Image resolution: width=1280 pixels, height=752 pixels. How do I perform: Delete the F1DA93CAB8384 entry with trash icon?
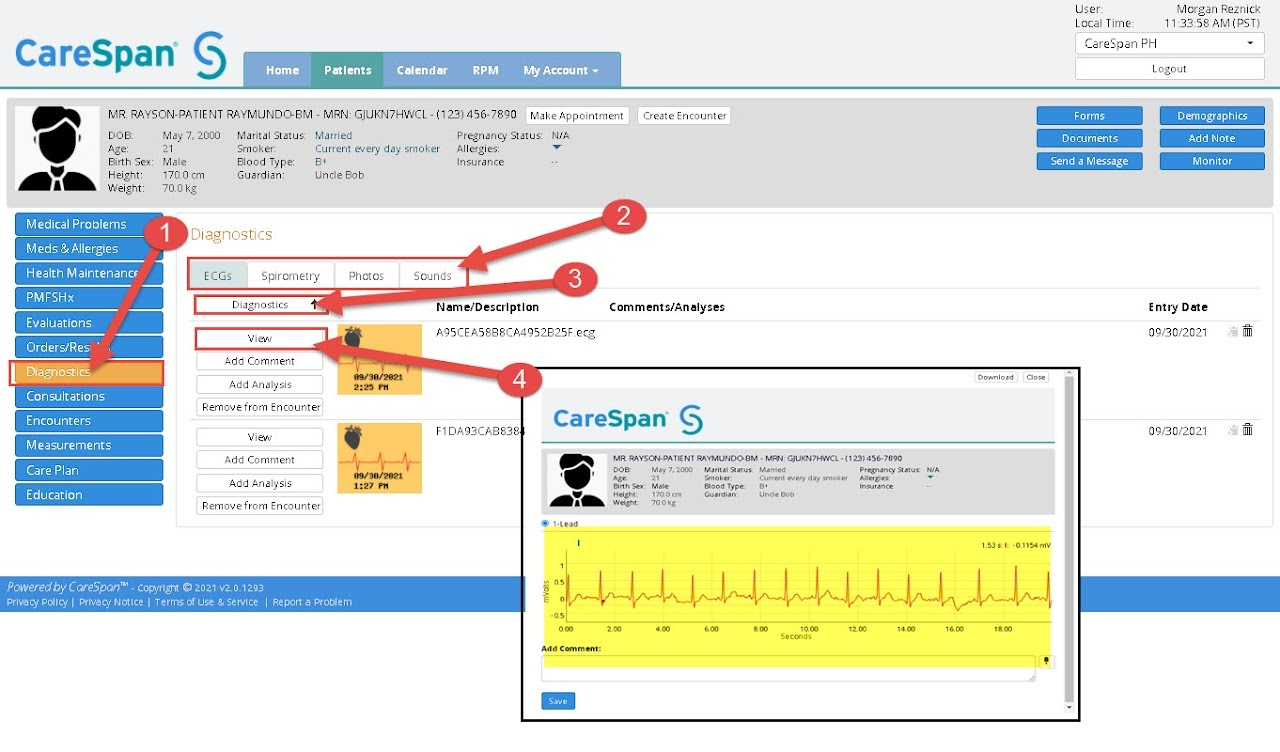1247,430
